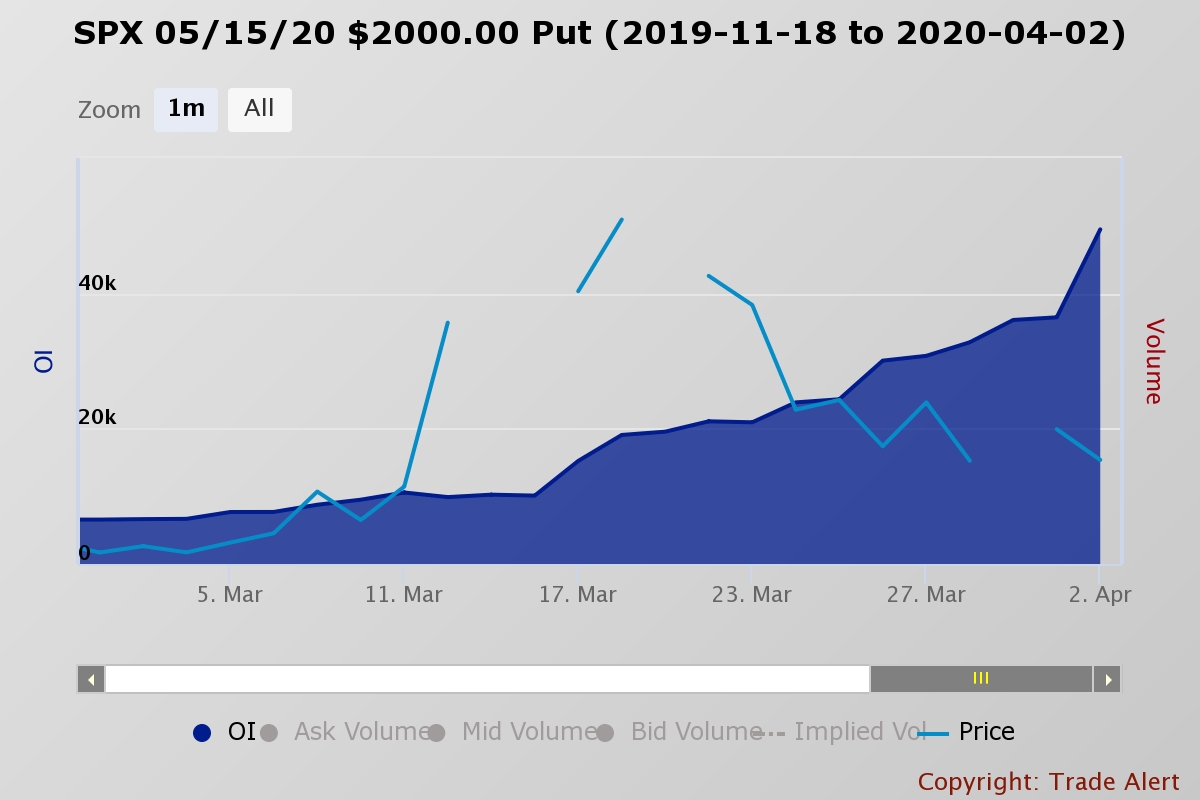This screenshot has height=800, width=1200.
Task: Click the blue OI legend marker icon
Action: coord(200,732)
